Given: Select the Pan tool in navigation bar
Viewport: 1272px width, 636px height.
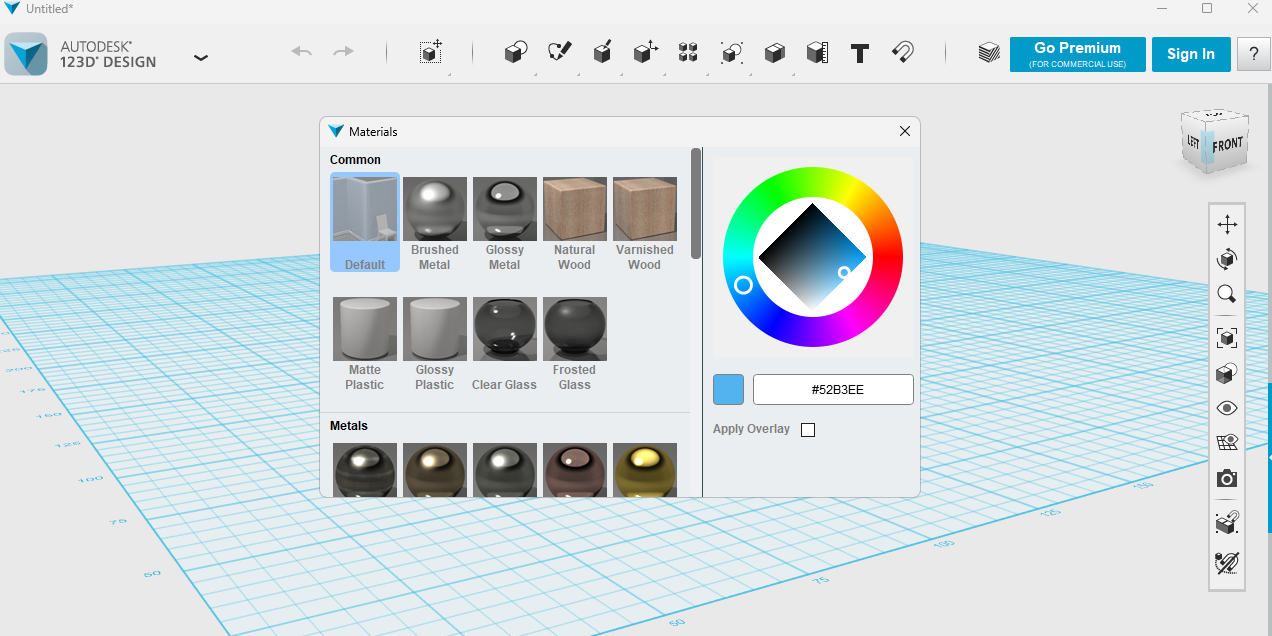Looking at the screenshot, I should tap(1227, 224).
